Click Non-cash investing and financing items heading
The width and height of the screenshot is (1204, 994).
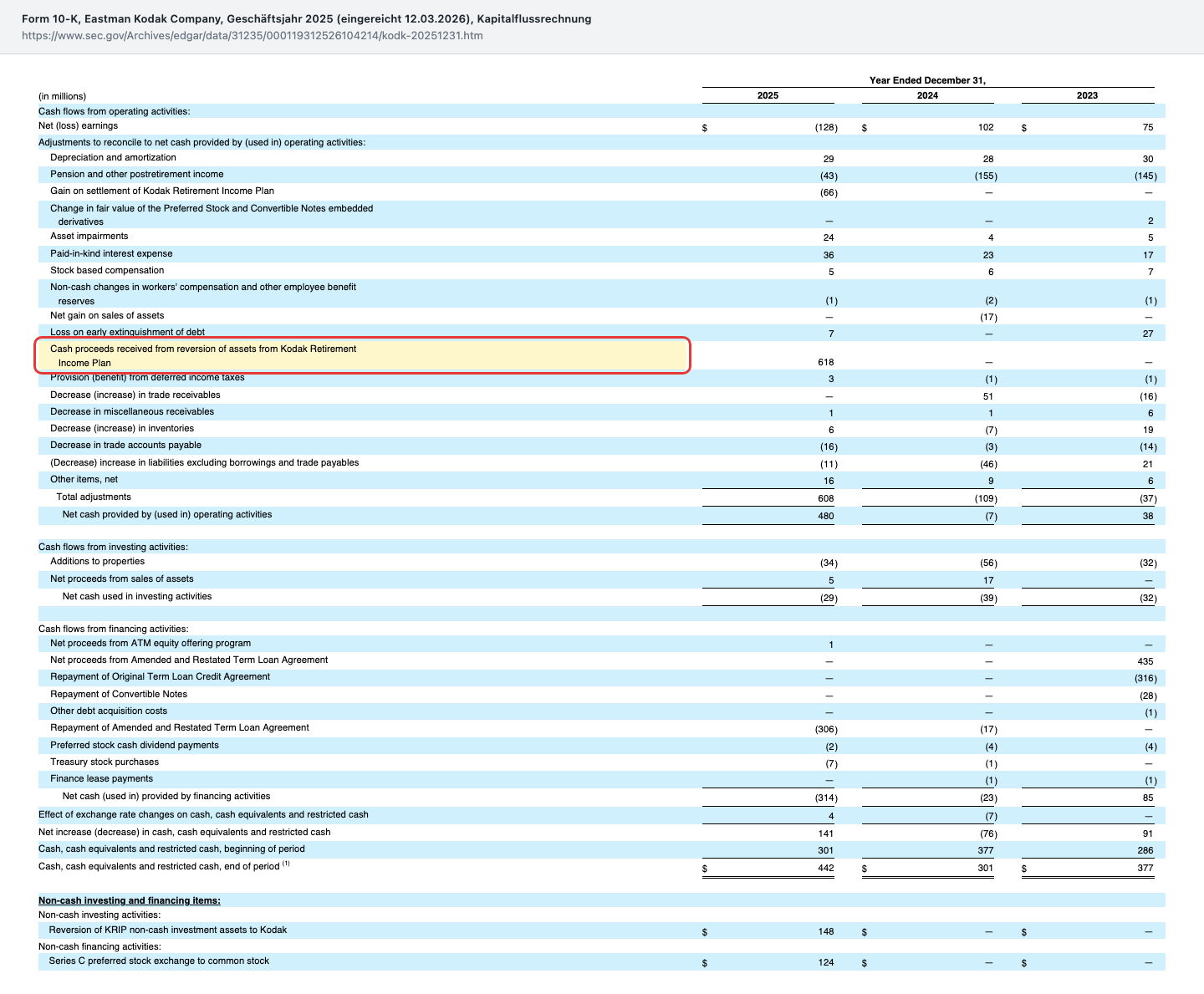[130, 900]
